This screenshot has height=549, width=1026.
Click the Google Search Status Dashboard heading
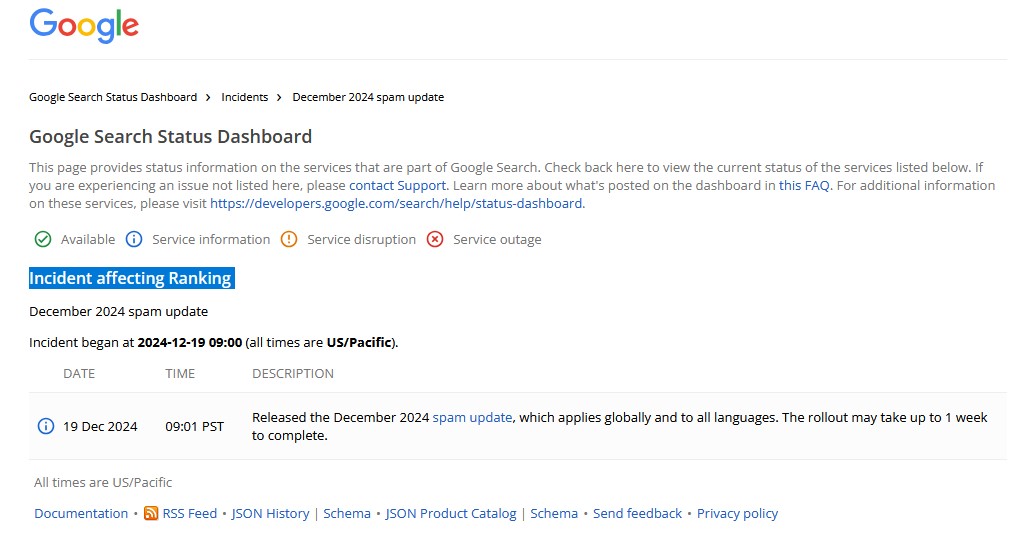[170, 136]
